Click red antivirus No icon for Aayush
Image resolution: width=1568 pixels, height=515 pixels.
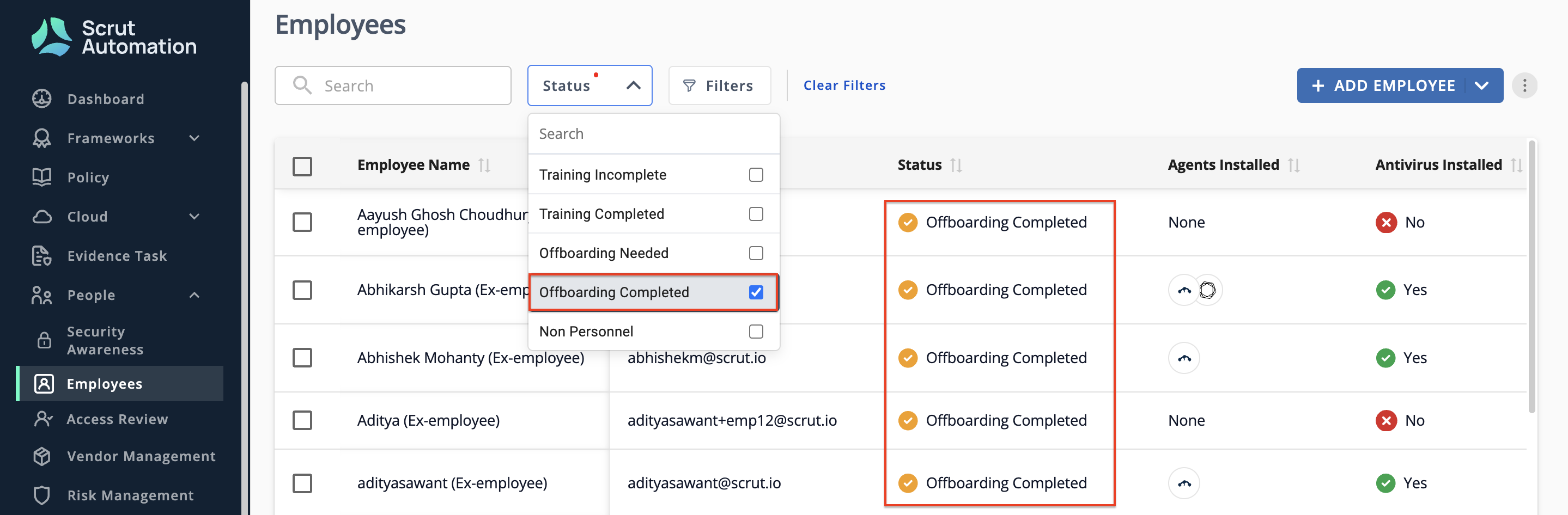(1386, 223)
